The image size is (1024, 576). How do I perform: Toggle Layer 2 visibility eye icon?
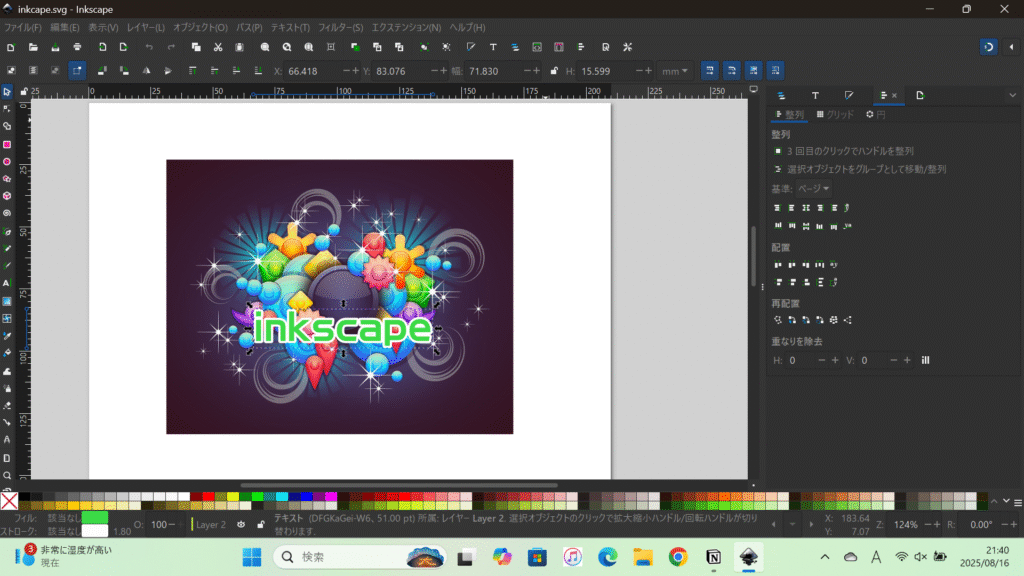click(241, 524)
